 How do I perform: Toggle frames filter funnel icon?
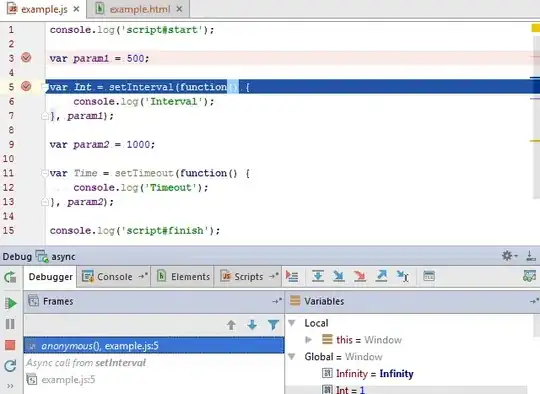coord(273,324)
